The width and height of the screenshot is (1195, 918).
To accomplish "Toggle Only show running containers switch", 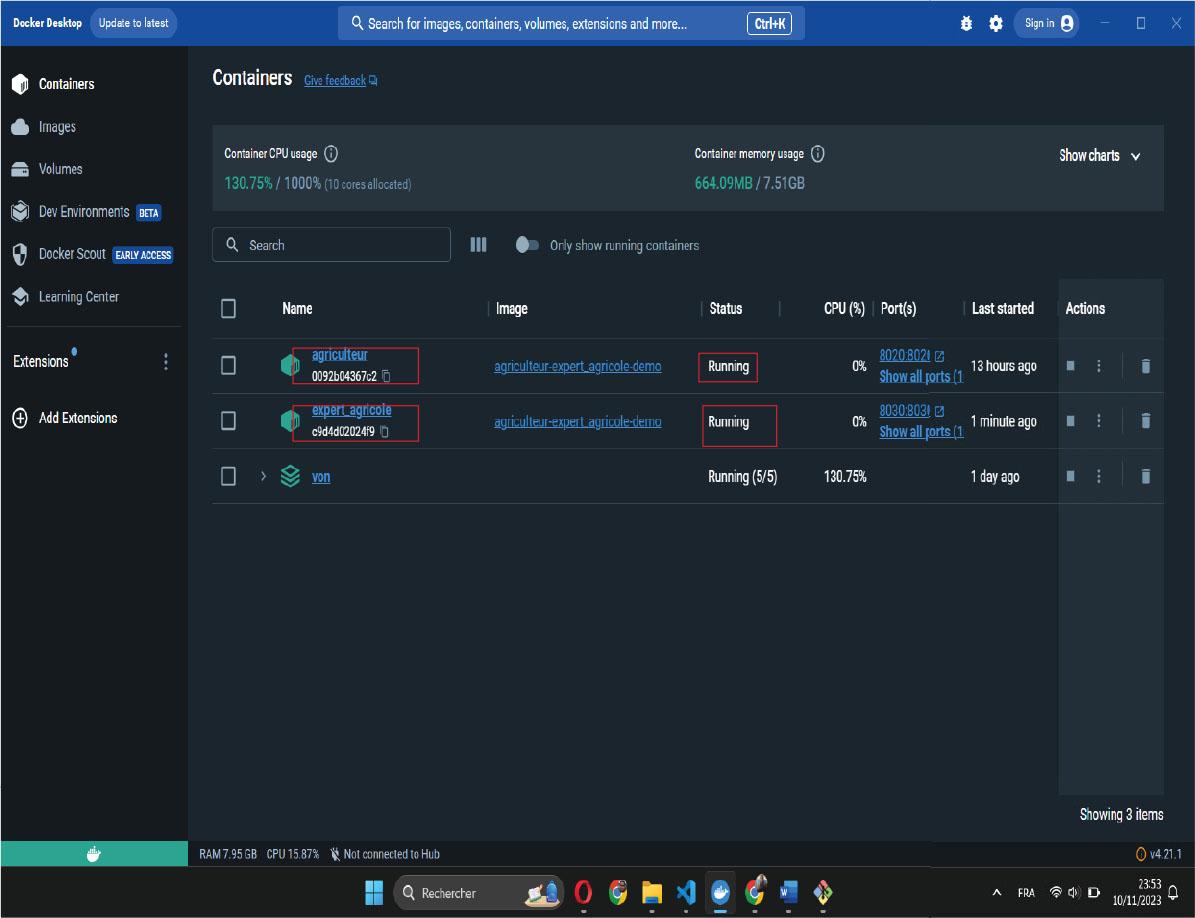I will click(527, 245).
